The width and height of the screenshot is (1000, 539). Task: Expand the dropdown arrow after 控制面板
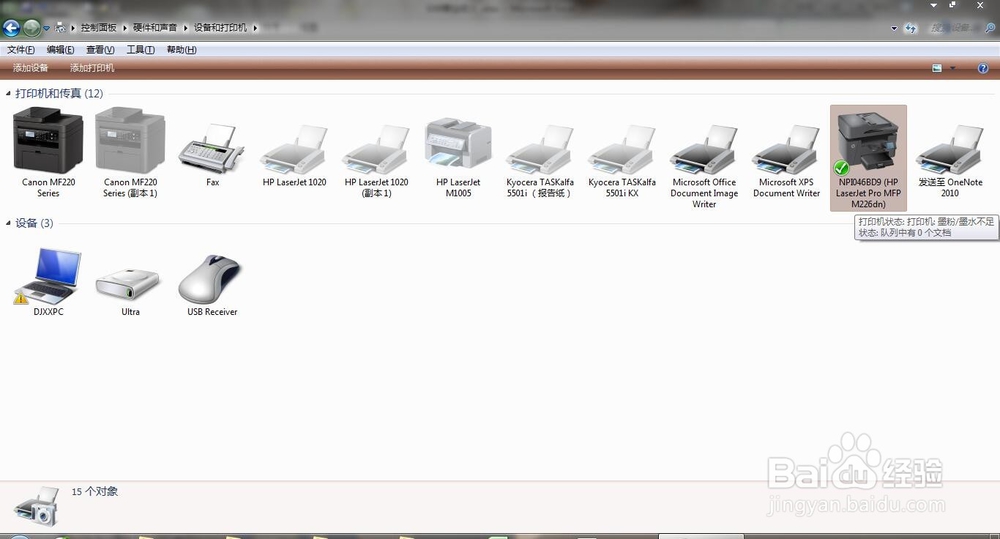tap(125, 28)
